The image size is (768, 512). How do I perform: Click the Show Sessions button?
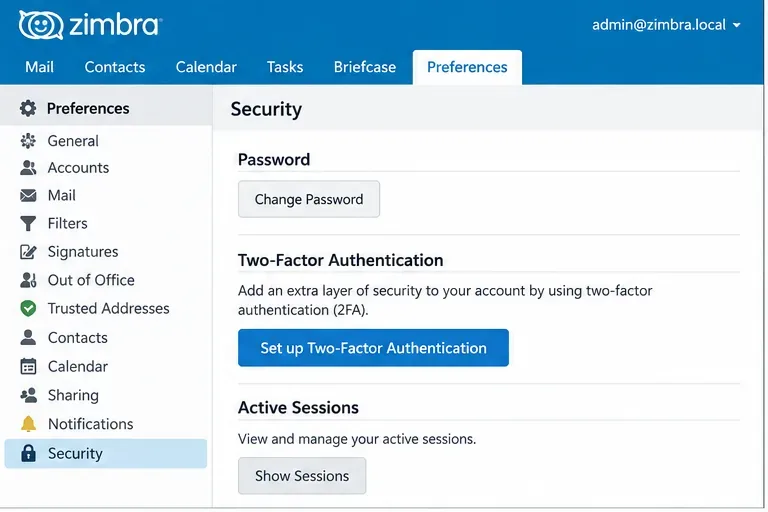302,476
